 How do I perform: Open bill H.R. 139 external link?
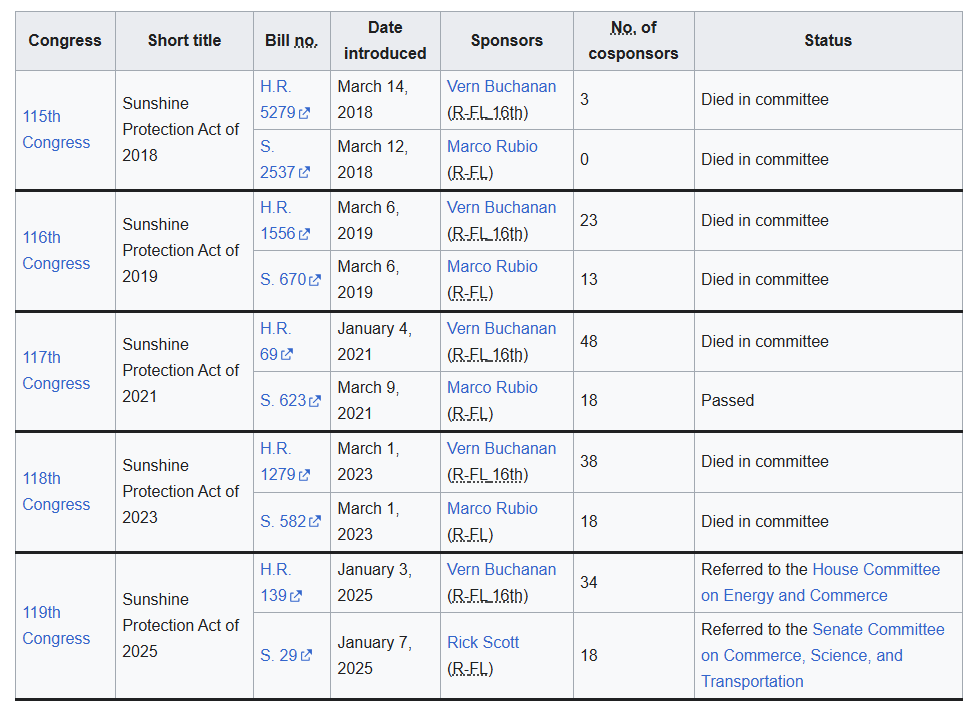281,583
